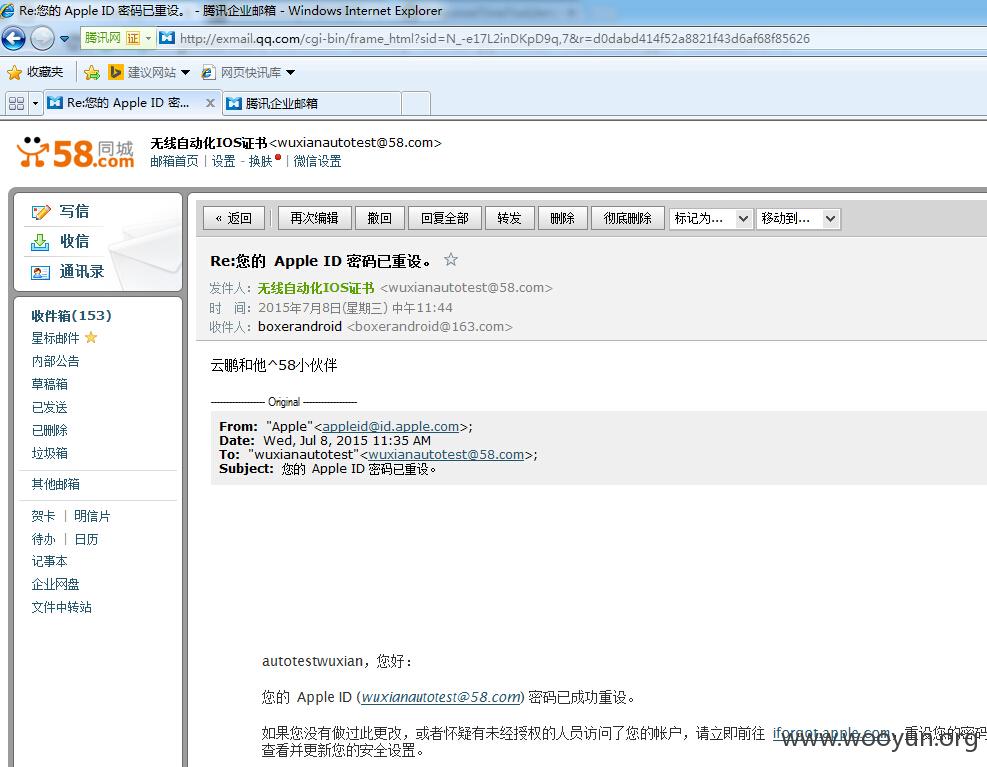Click 明信片 postcard link
This screenshot has height=767, width=987.
coord(92,516)
